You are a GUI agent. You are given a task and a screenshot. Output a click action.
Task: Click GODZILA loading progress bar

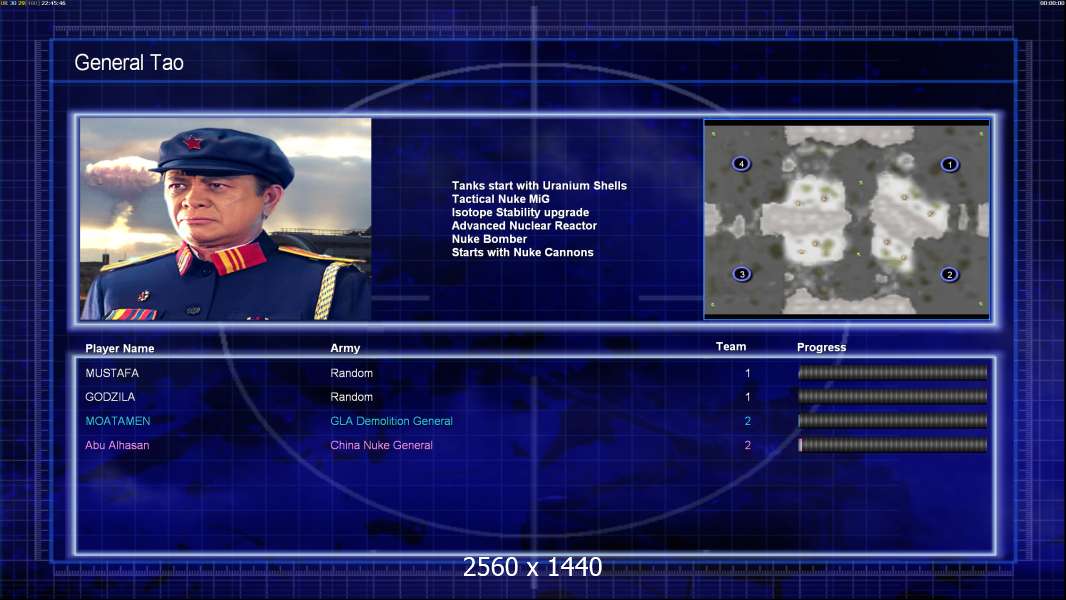click(x=892, y=396)
